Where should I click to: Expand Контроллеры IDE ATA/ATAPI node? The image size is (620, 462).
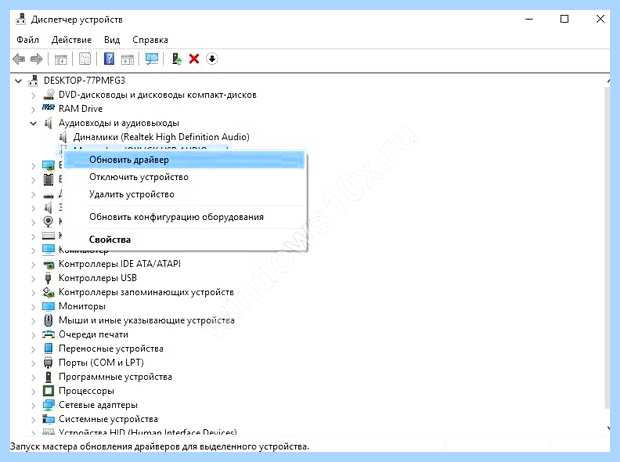pyautogui.click(x=34, y=265)
